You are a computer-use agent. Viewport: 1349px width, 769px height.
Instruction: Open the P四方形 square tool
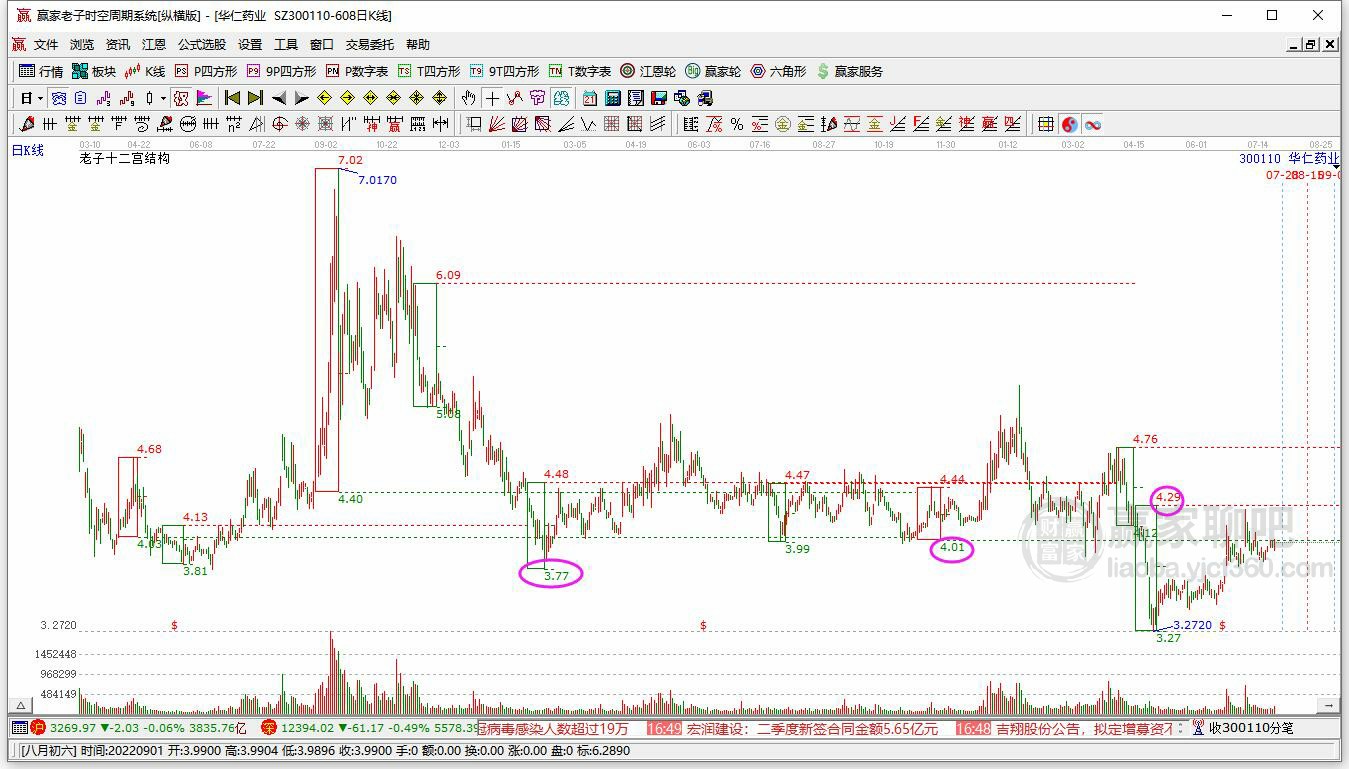[206, 71]
